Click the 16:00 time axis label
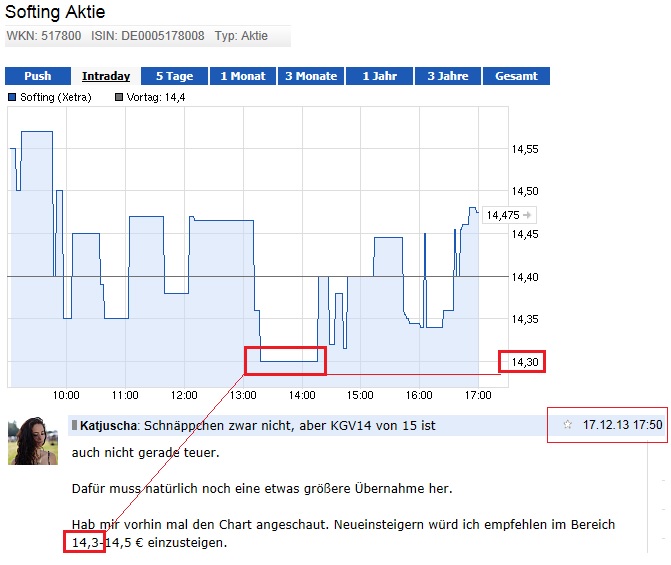The height and width of the screenshot is (565, 671). pos(419,395)
